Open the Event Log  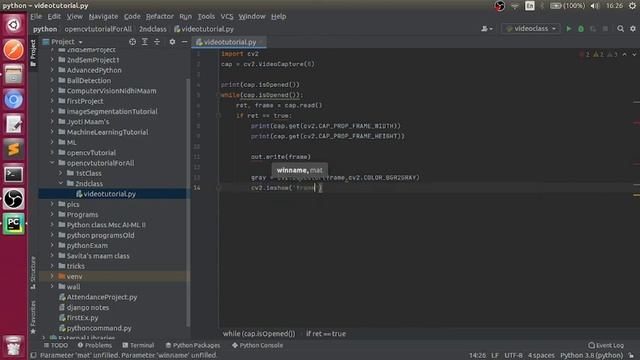(x=606, y=345)
